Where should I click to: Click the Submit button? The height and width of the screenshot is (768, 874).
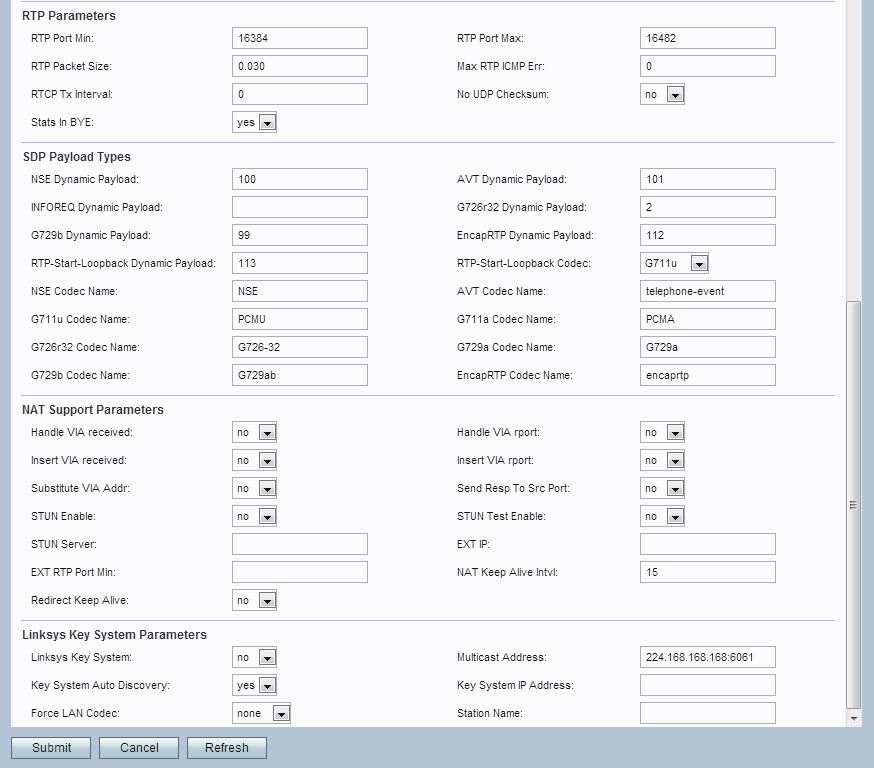[51, 747]
